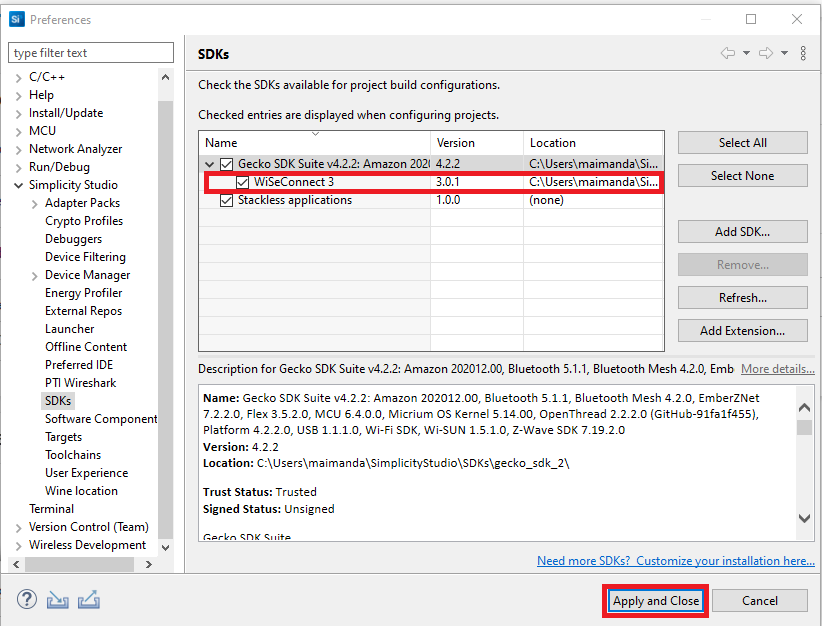
Task: Select Toolchains in the preferences tree
Action: point(73,455)
